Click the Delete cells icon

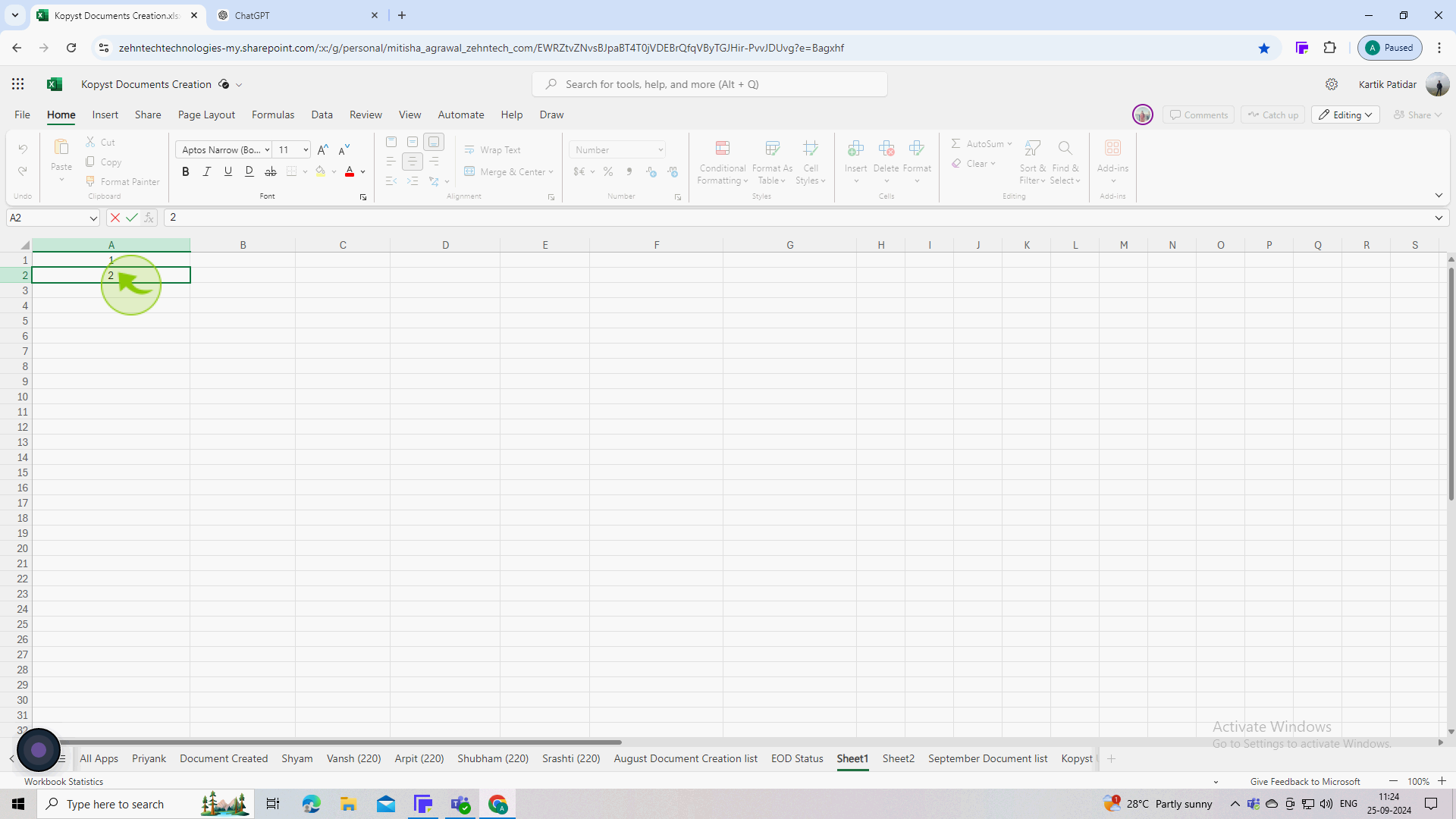886,148
